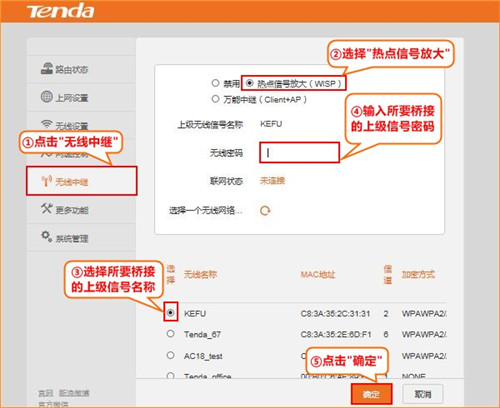Click the refresh icon to rescan wireless networks
500x408 pixels.
tap(265, 211)
